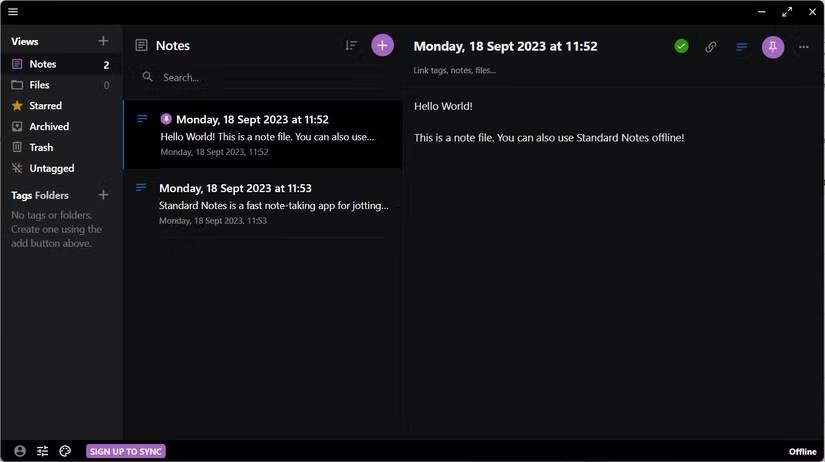The image size is (825, 462).
Task: Open the Trash view
Action: pos(61,147)
